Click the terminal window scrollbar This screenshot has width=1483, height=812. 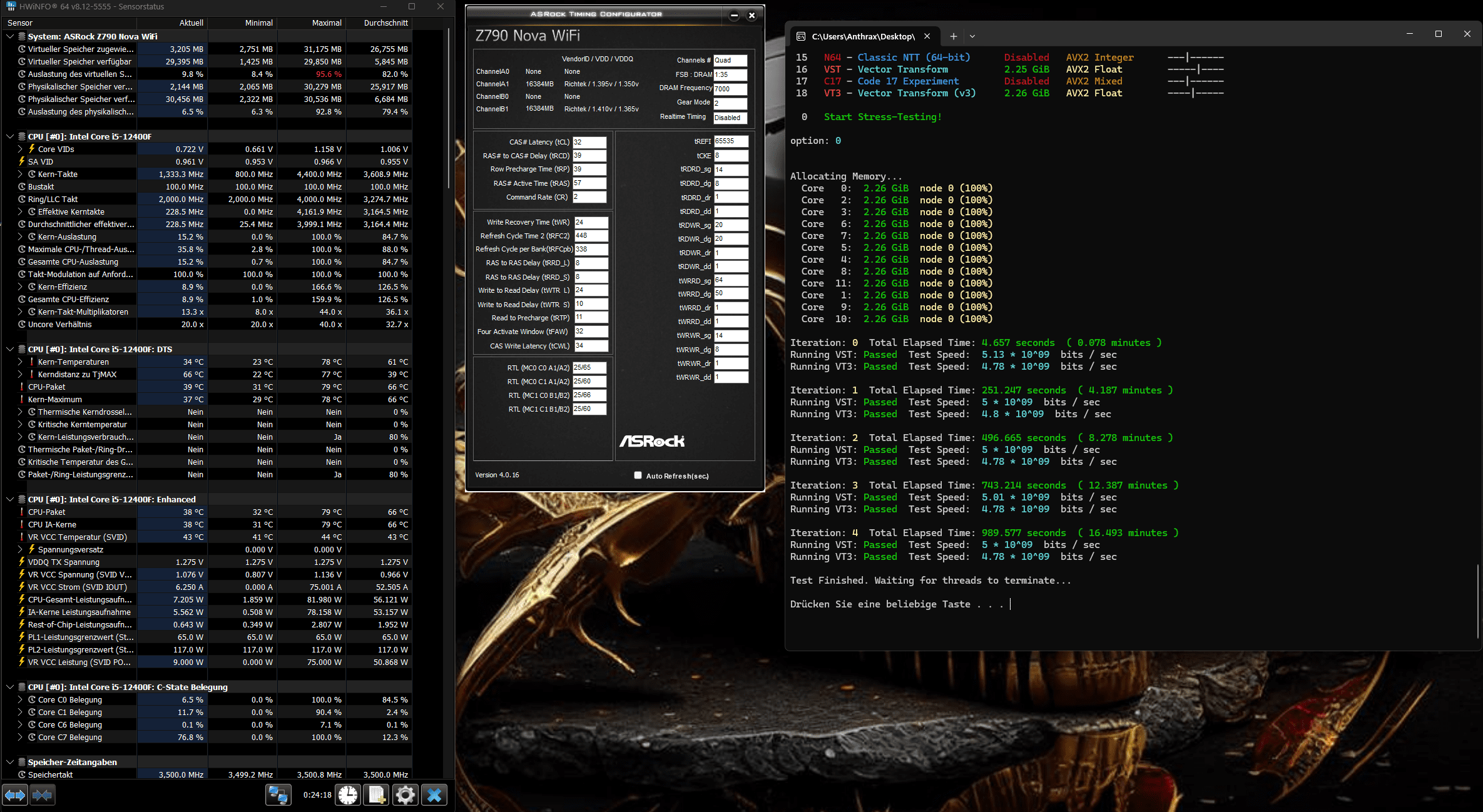point(1477,601)
